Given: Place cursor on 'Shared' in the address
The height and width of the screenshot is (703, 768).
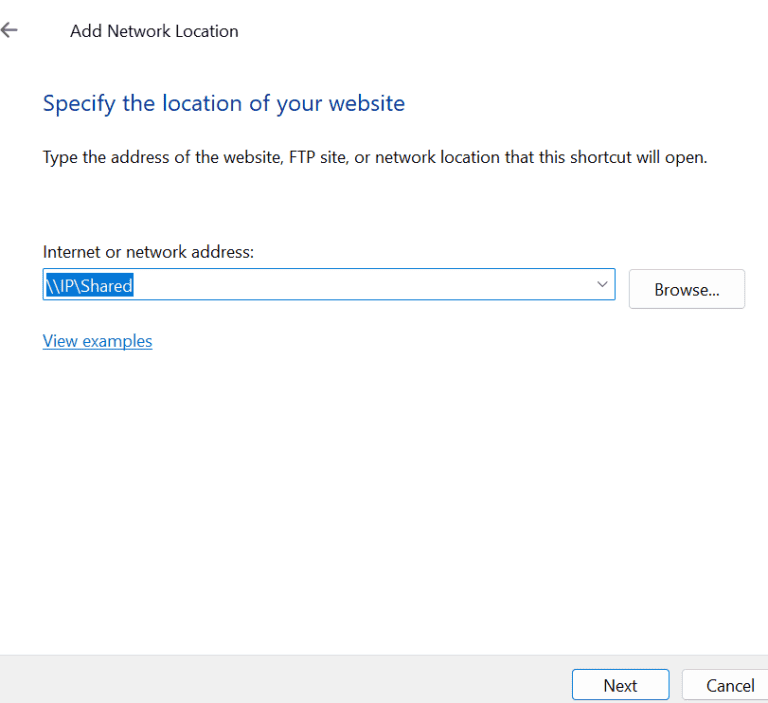Looking at the screenshot, I should 107,286.
